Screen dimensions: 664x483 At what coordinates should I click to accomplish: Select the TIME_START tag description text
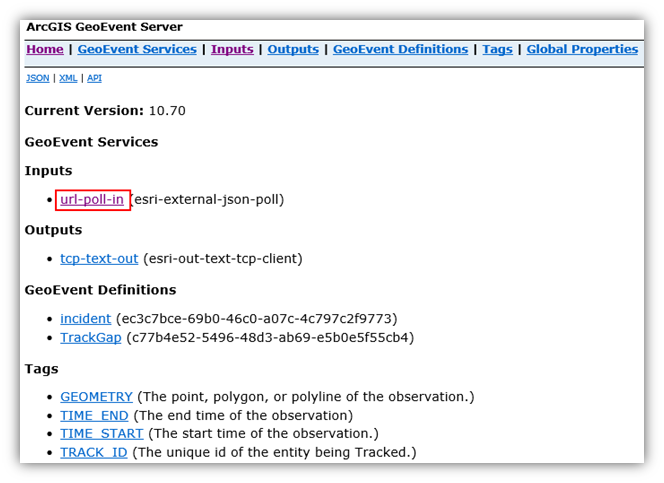(x=263, y=434)
